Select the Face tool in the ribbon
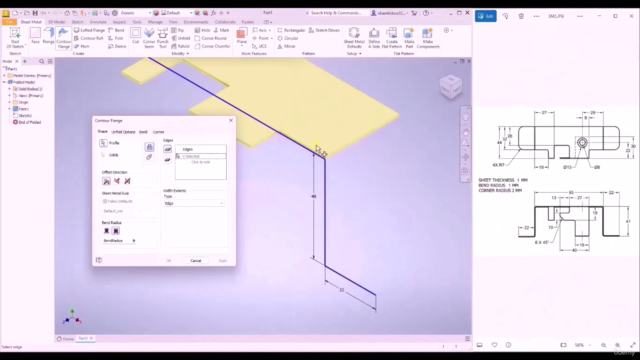640x360 pixels. coord(36,36)
